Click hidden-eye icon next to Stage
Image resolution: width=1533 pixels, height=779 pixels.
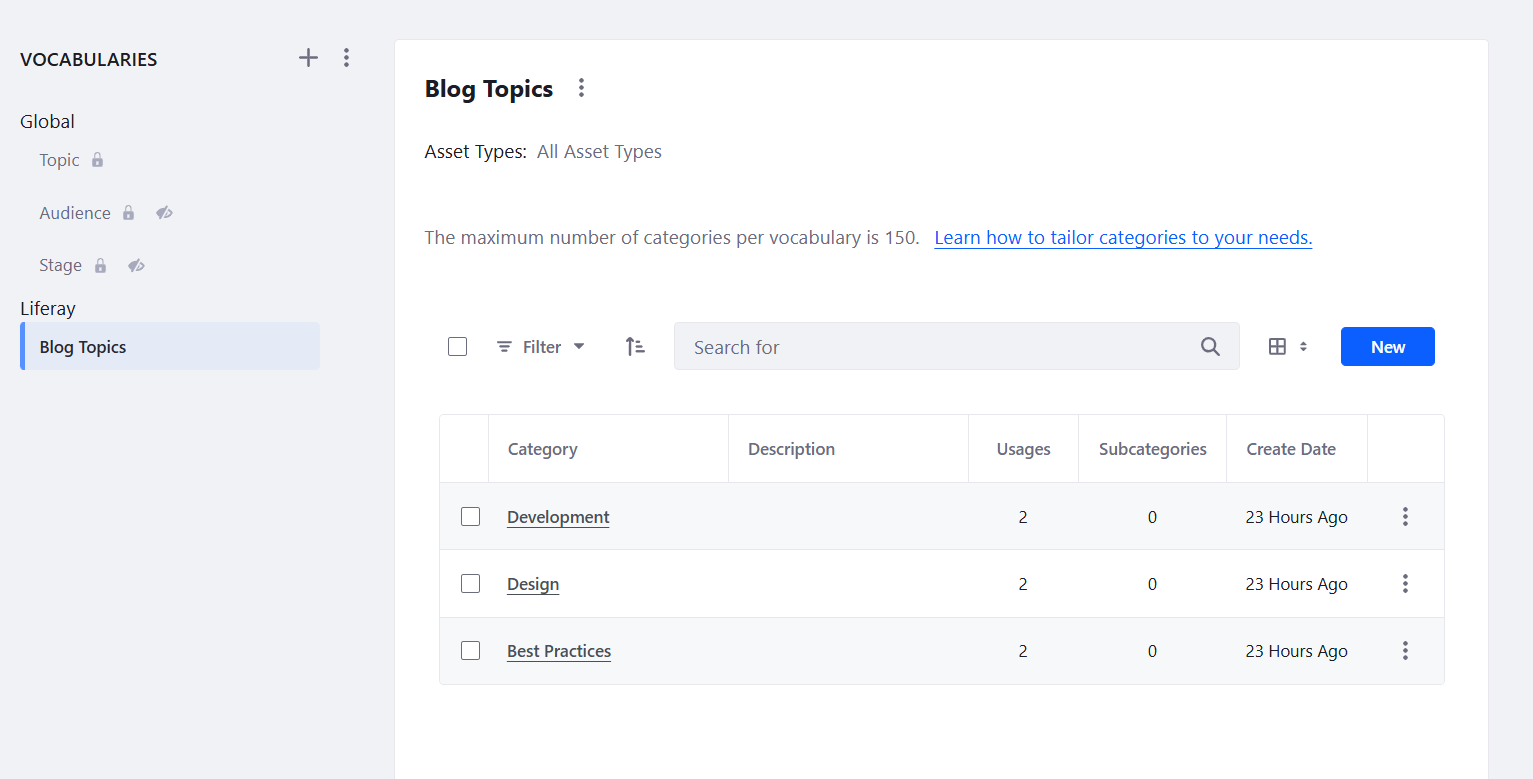coord(137,265)
